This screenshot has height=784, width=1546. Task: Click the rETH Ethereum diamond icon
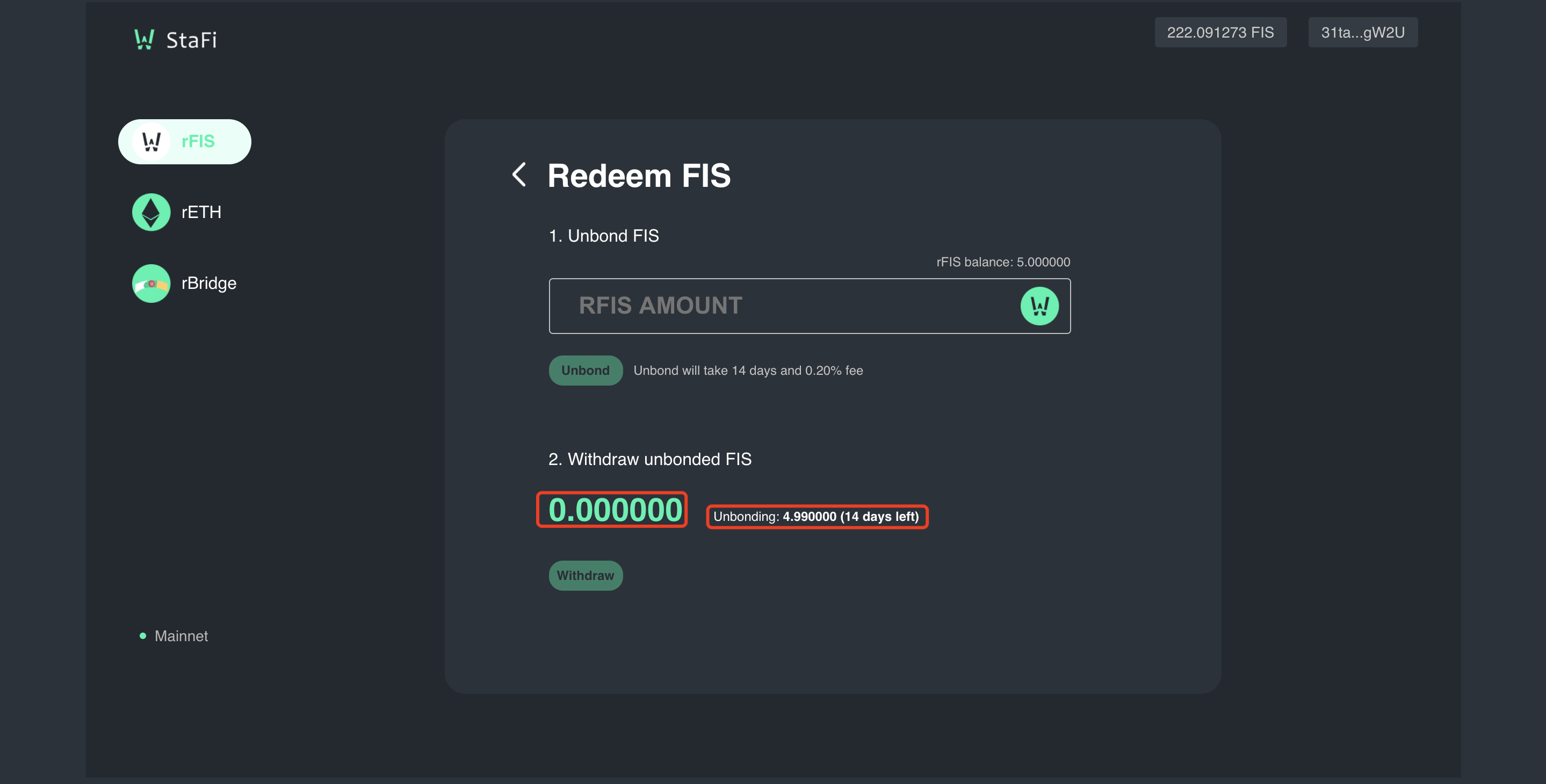click(x=151, y=212)
